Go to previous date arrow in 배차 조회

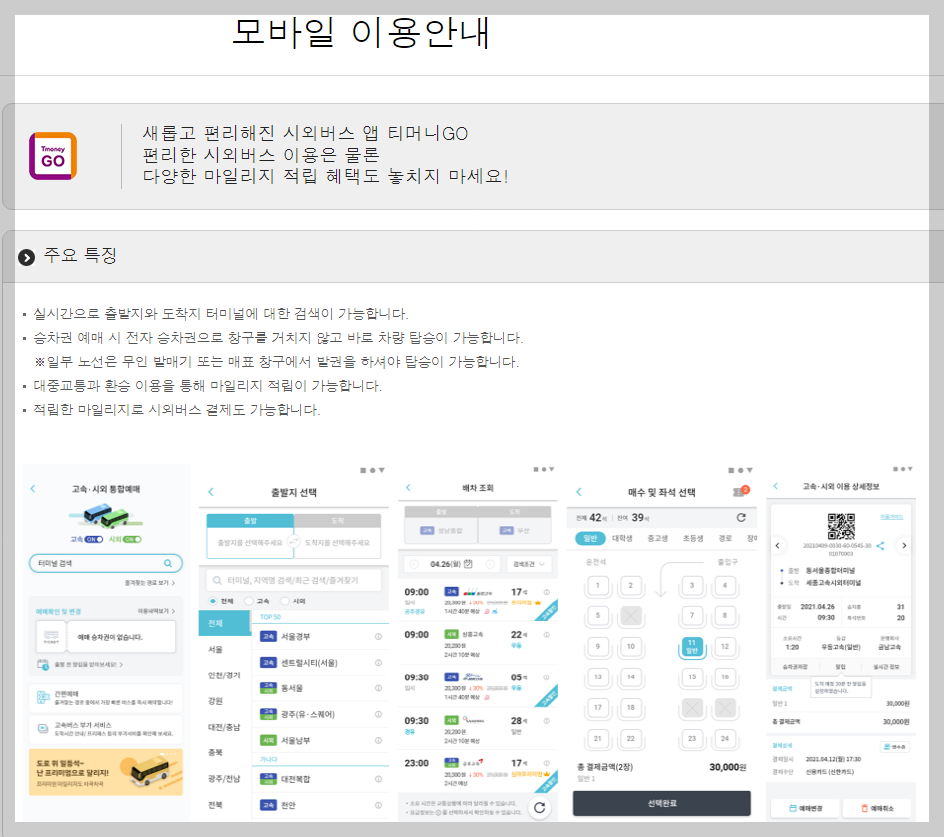pos(414,564)
